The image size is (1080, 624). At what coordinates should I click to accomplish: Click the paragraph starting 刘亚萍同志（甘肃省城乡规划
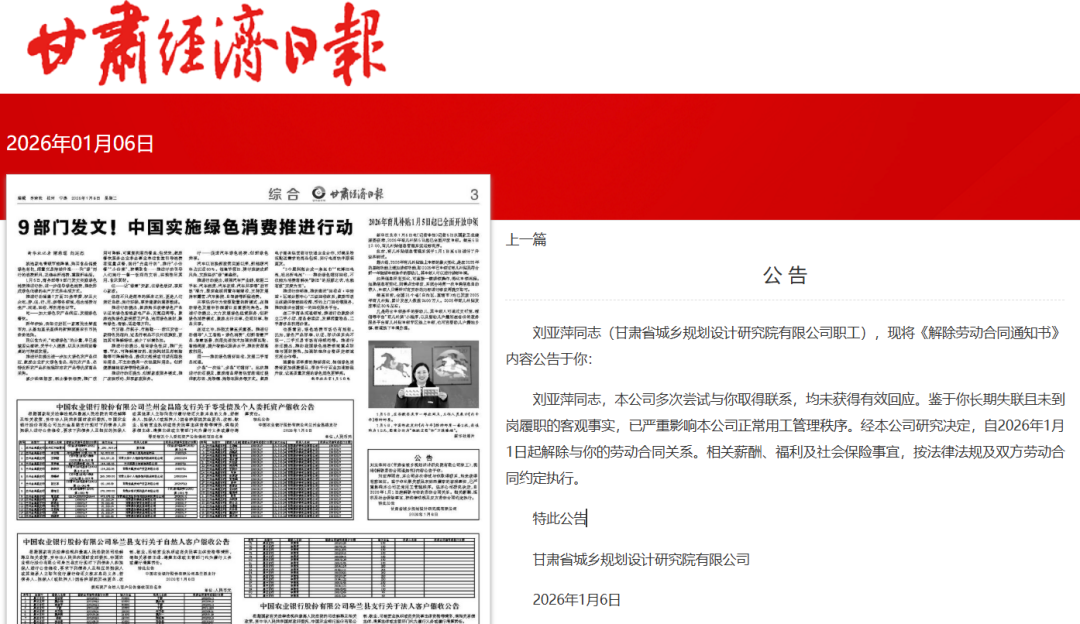pyautogui.click(x=785, y=346)
